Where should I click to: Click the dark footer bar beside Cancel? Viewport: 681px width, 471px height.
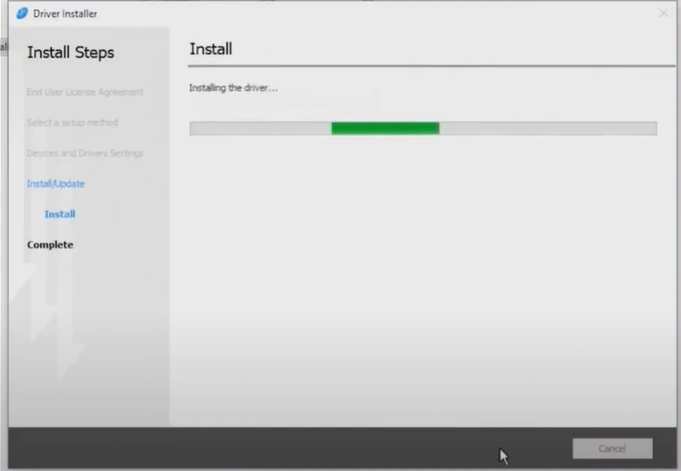click(300, 448)
